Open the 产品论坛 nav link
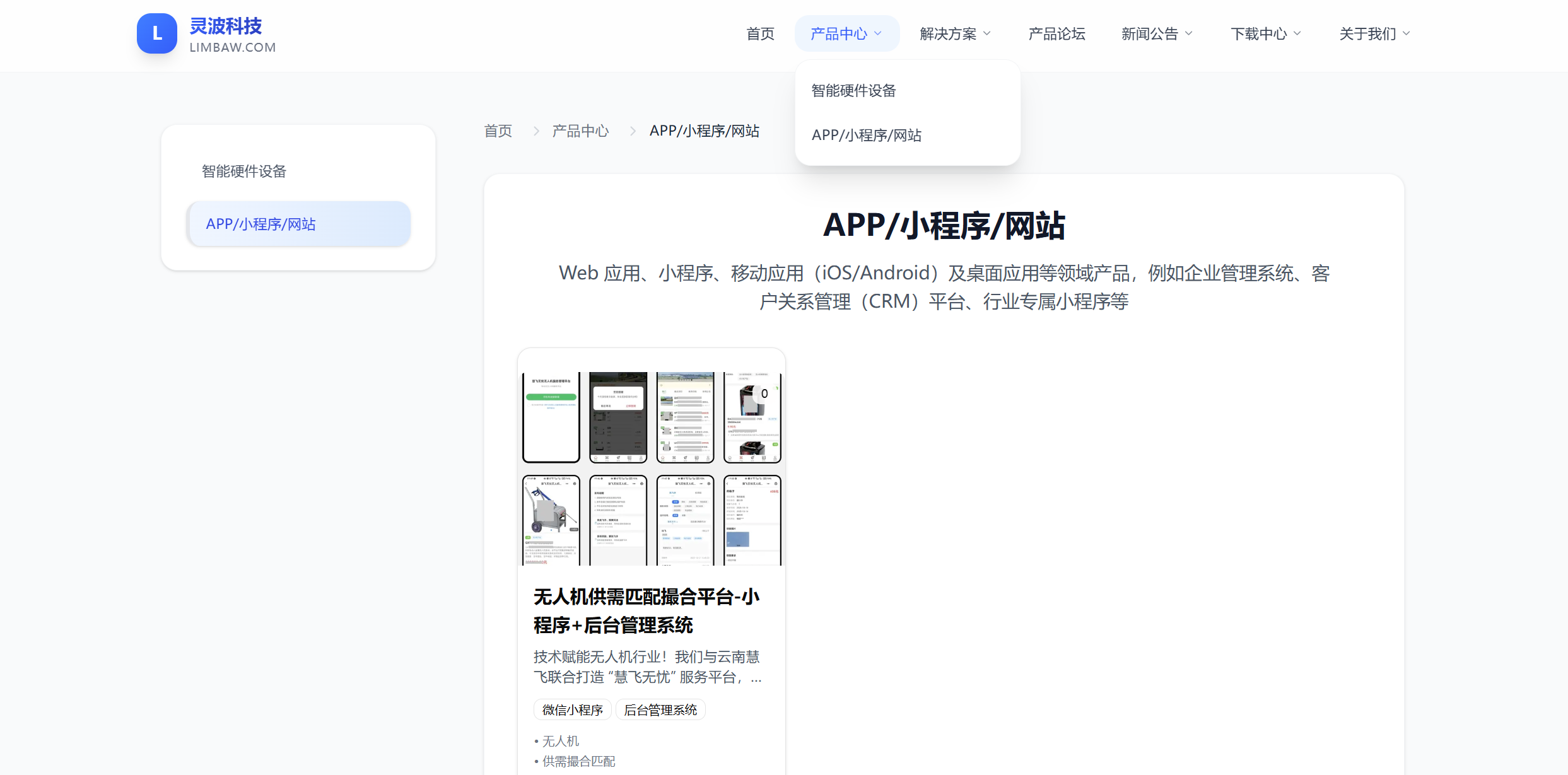The image size is (1568, 775). coord(1056,34)
